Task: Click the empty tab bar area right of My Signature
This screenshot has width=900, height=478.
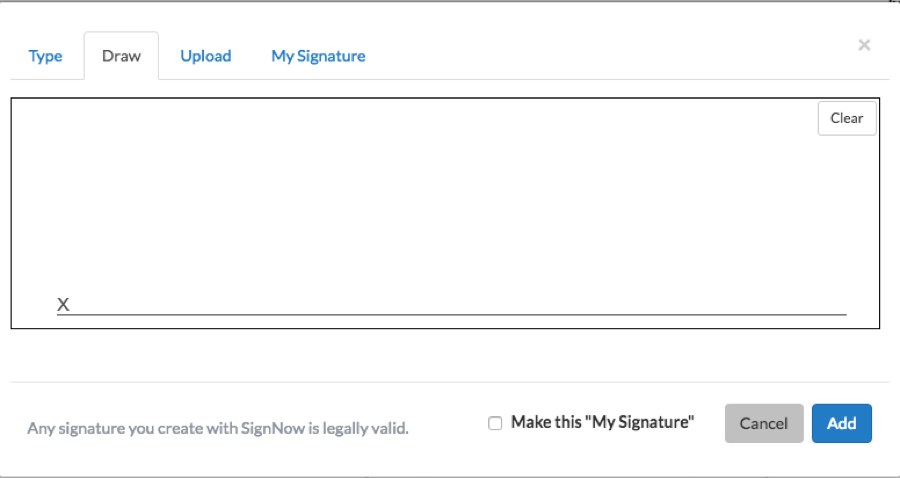Action: 600,56
